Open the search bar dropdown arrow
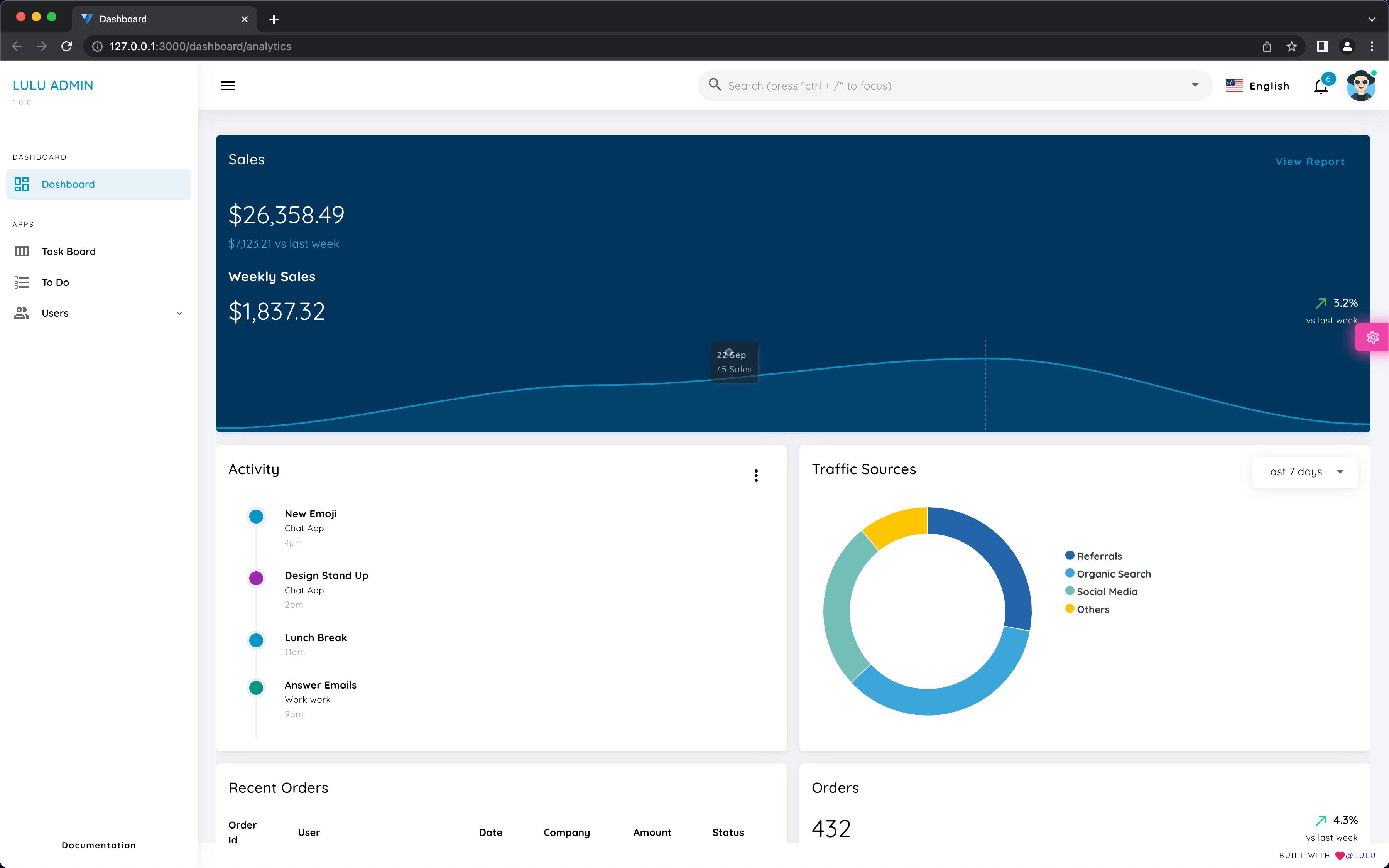This screenshot has height=868, width=1389. 1195,86
